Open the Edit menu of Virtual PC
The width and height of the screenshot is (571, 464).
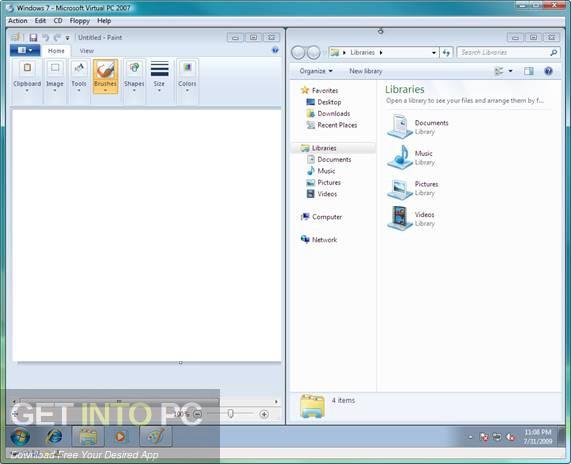coord(40,21)
